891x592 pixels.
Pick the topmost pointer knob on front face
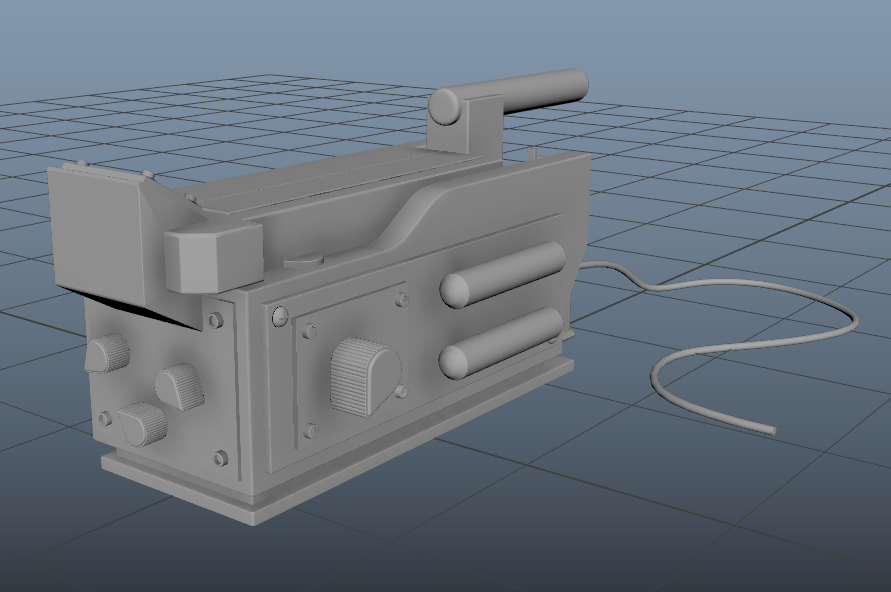coord(107,353)
